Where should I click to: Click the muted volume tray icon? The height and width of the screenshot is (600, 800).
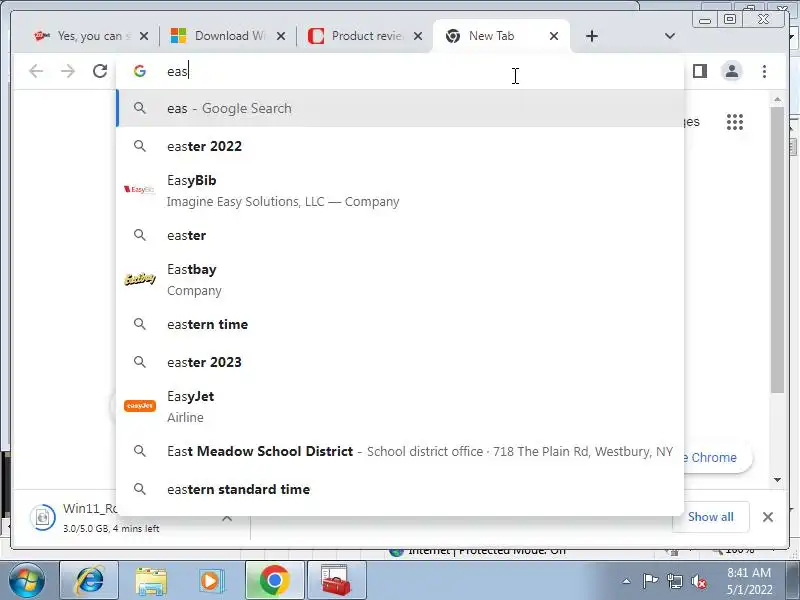point(698,581)
